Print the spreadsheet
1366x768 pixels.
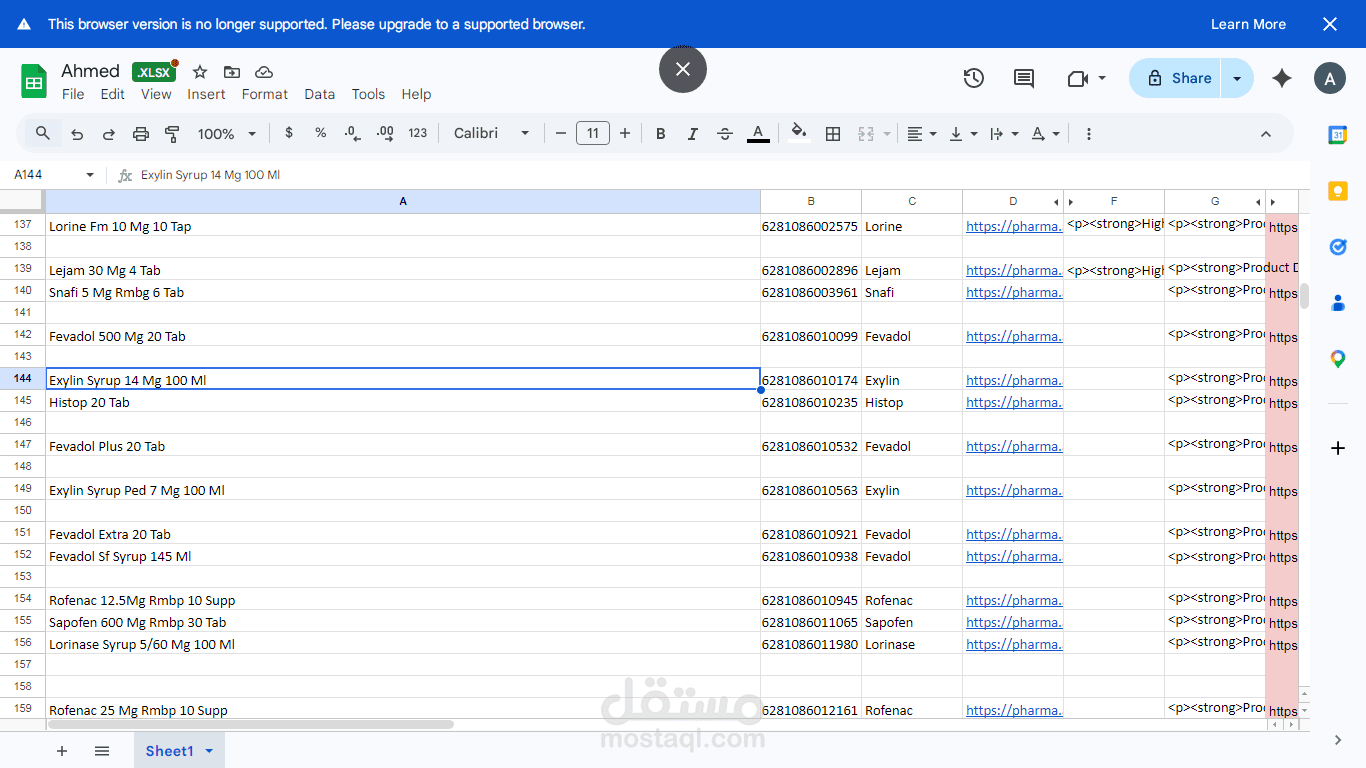(141, 133)
